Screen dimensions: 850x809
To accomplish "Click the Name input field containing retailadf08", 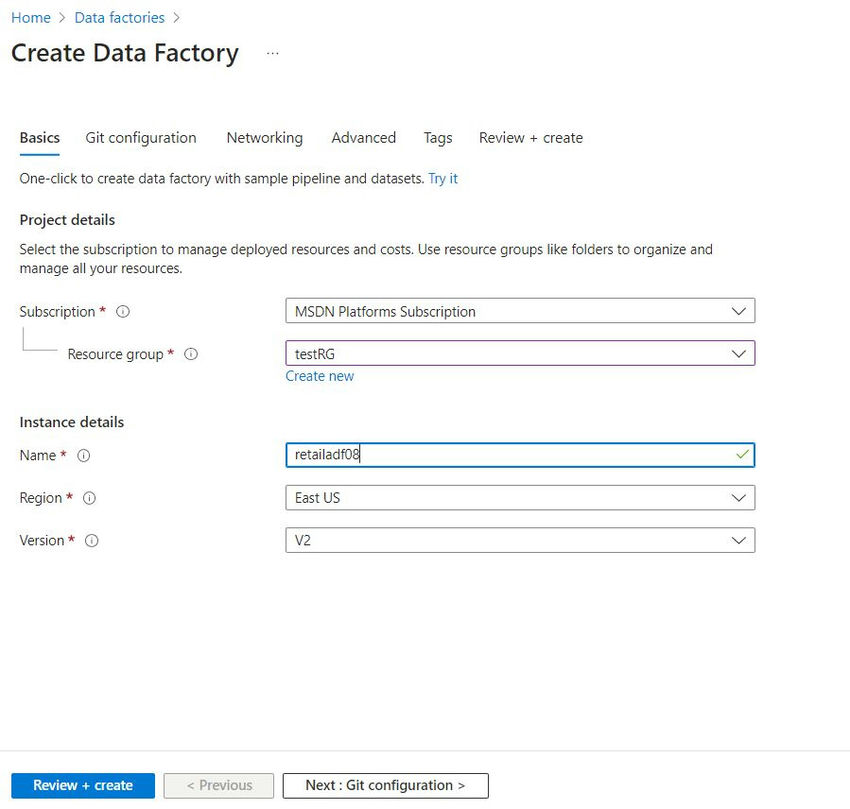I will (520, 455).
